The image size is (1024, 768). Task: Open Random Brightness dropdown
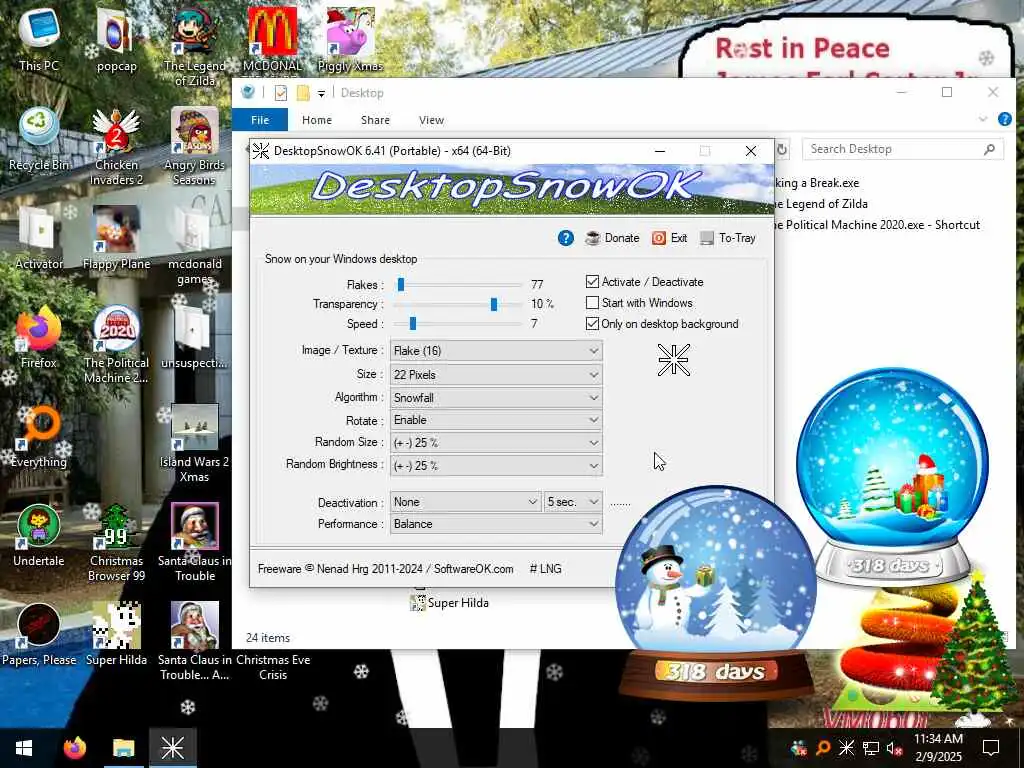[x=496, y=465]
